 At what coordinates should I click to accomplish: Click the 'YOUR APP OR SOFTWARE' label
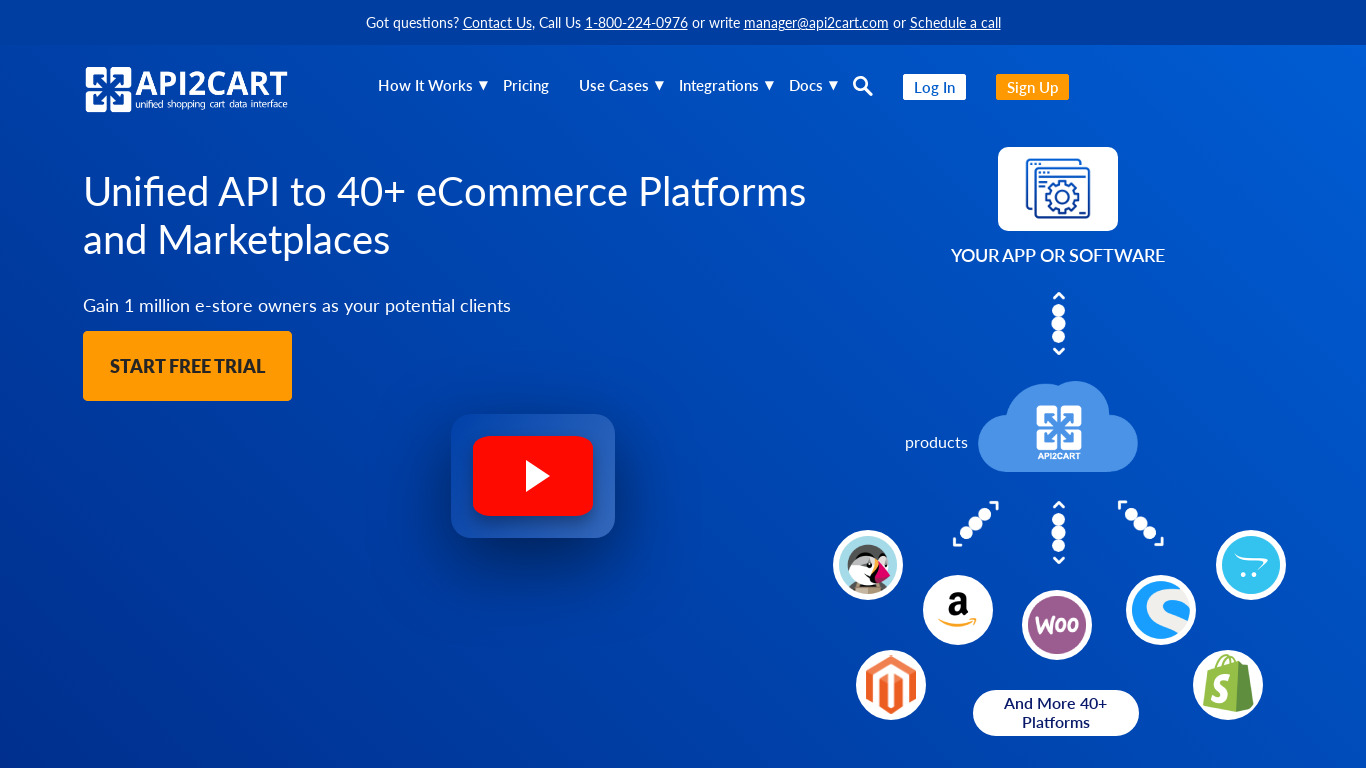pyautogui.click(x=1058, y=256)
